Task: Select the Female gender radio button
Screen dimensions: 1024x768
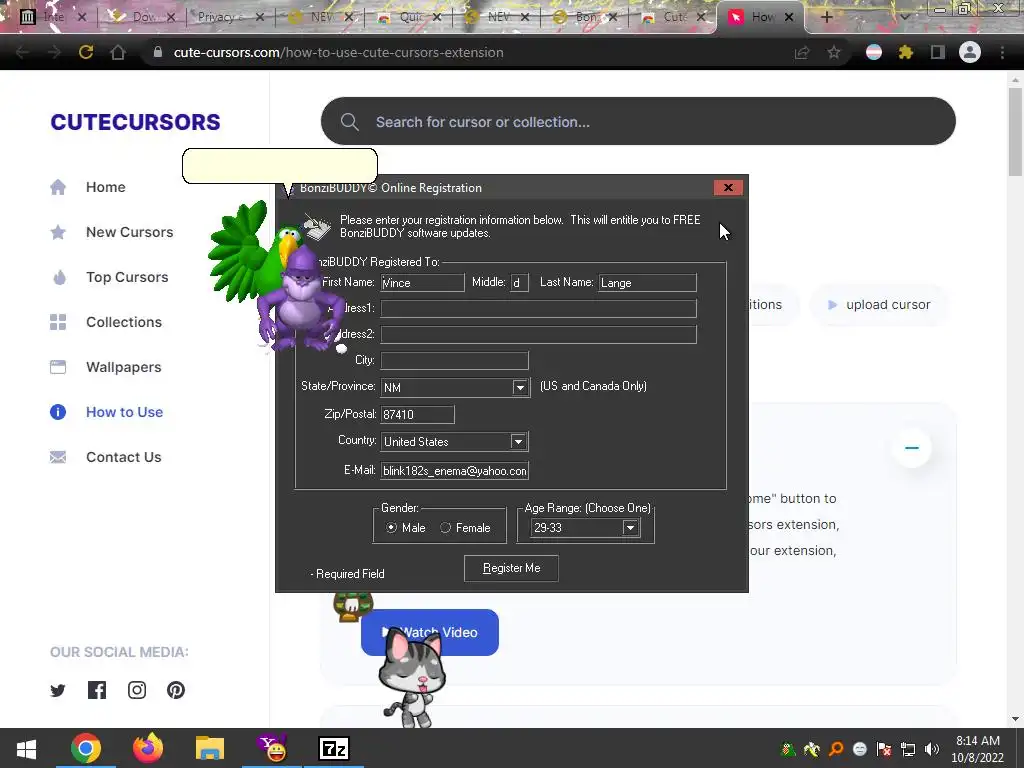Action: click(445, 528)
